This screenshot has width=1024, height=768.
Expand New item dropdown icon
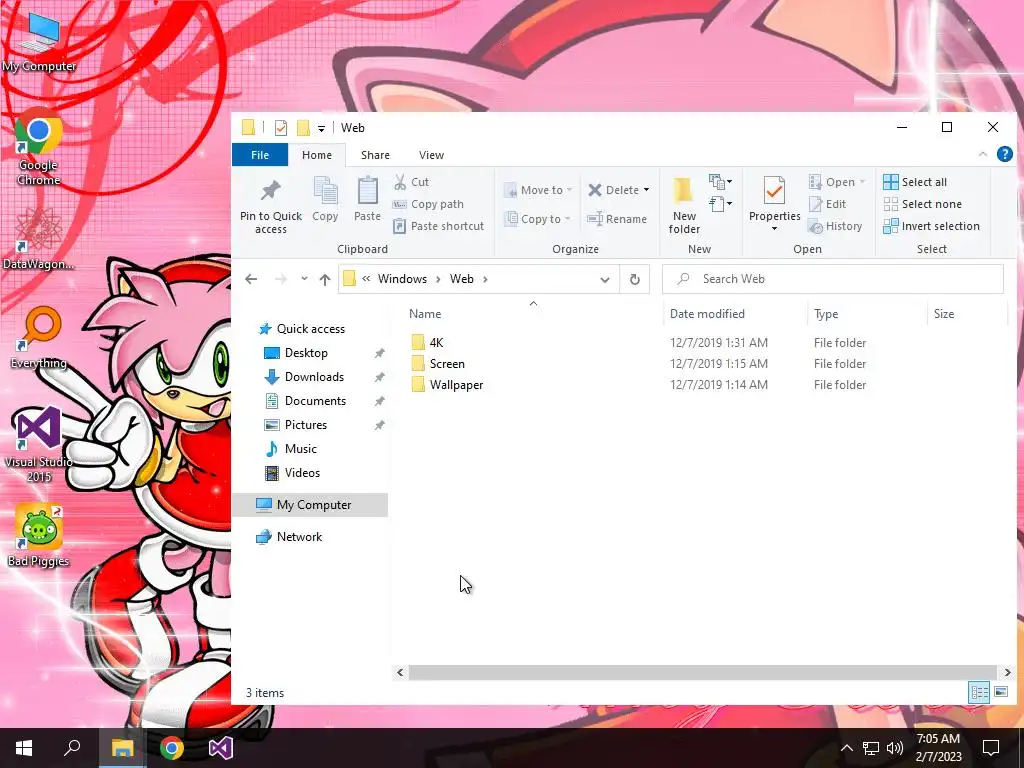click(x=720, y=182)
